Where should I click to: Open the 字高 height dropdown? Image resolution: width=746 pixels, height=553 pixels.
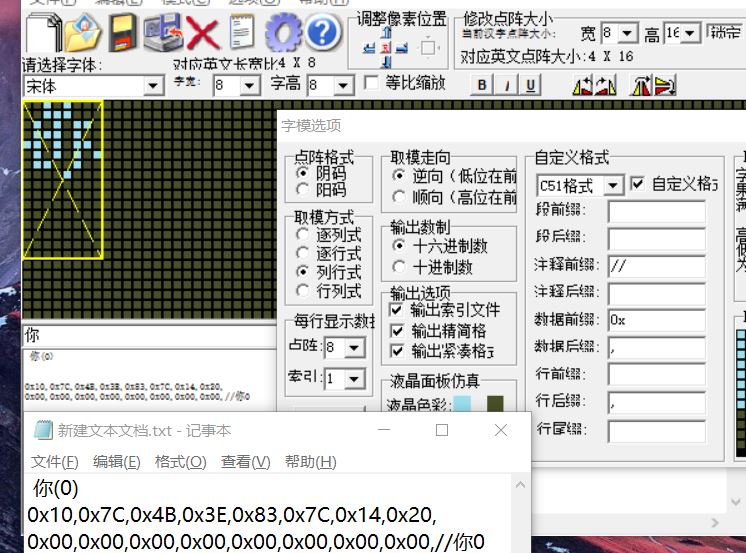343,86
